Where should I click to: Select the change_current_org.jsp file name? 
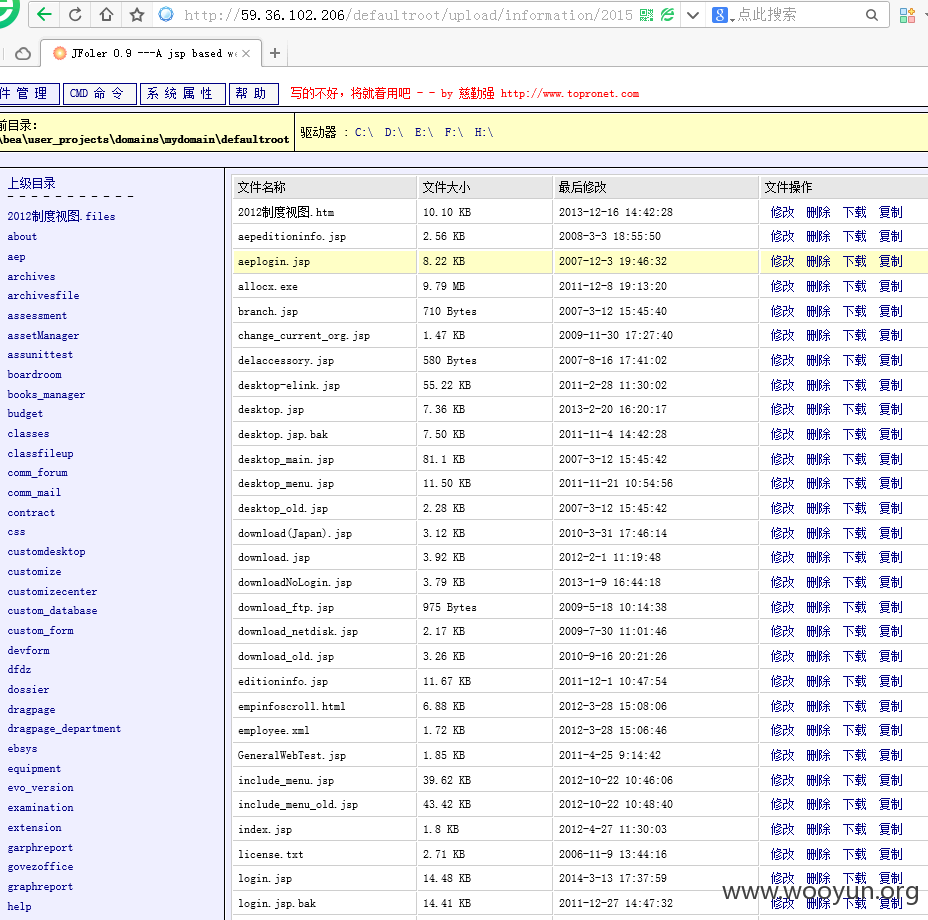(304, 336)
